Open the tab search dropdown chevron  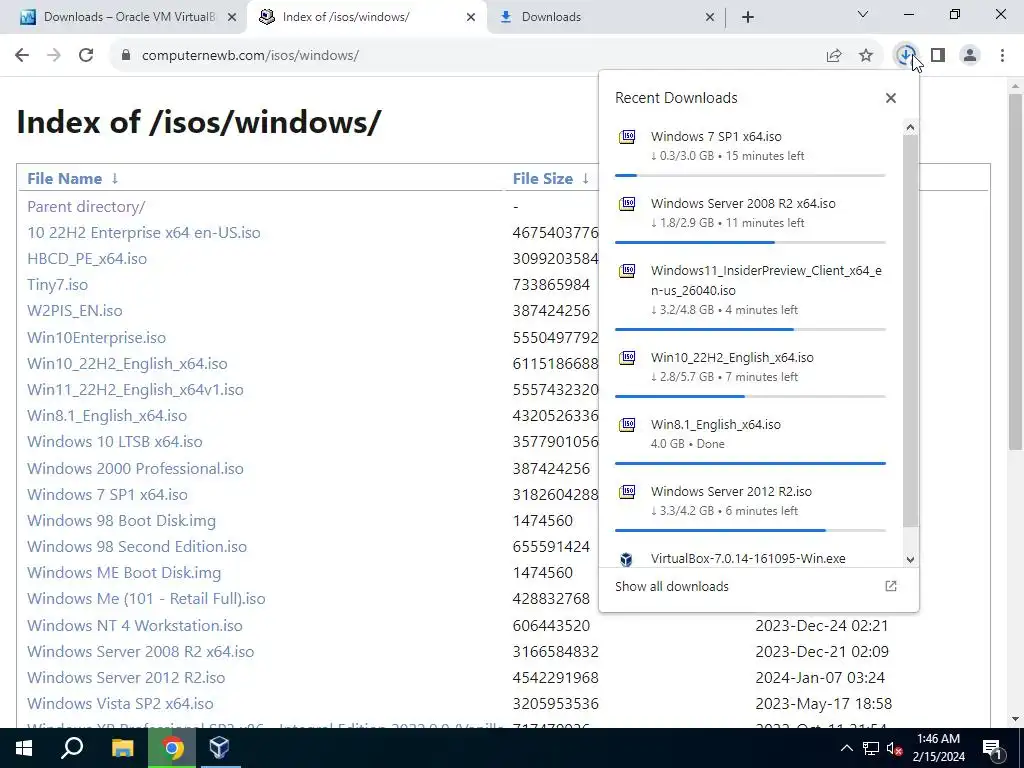(863, 14)
